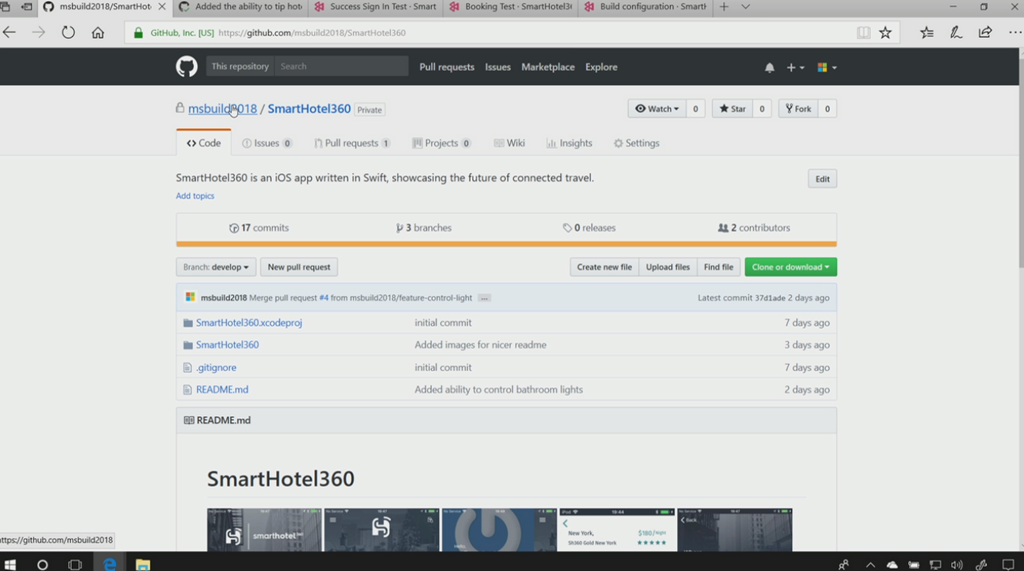Open the Clone or download dropdown

click(x=790, y=267)
